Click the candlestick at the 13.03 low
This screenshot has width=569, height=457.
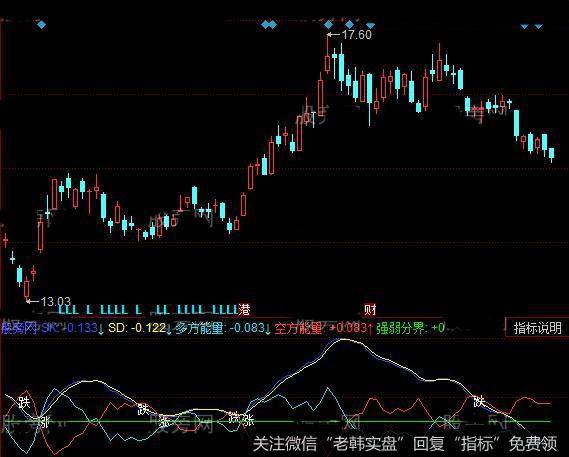click(x=26, y=289)
